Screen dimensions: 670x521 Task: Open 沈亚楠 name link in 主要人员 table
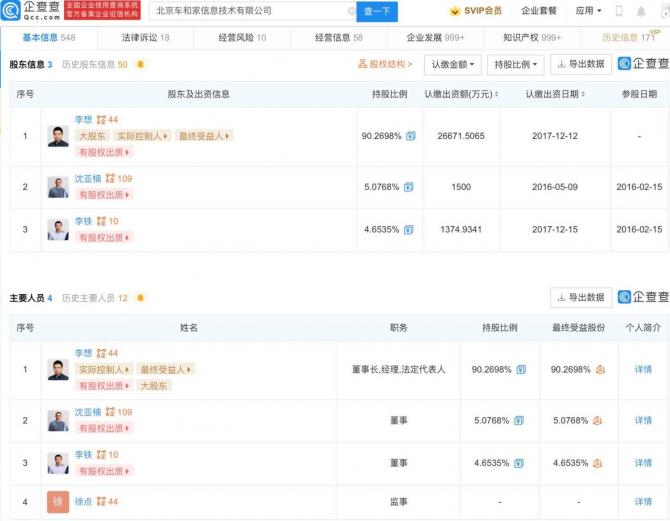click(88, 412)
